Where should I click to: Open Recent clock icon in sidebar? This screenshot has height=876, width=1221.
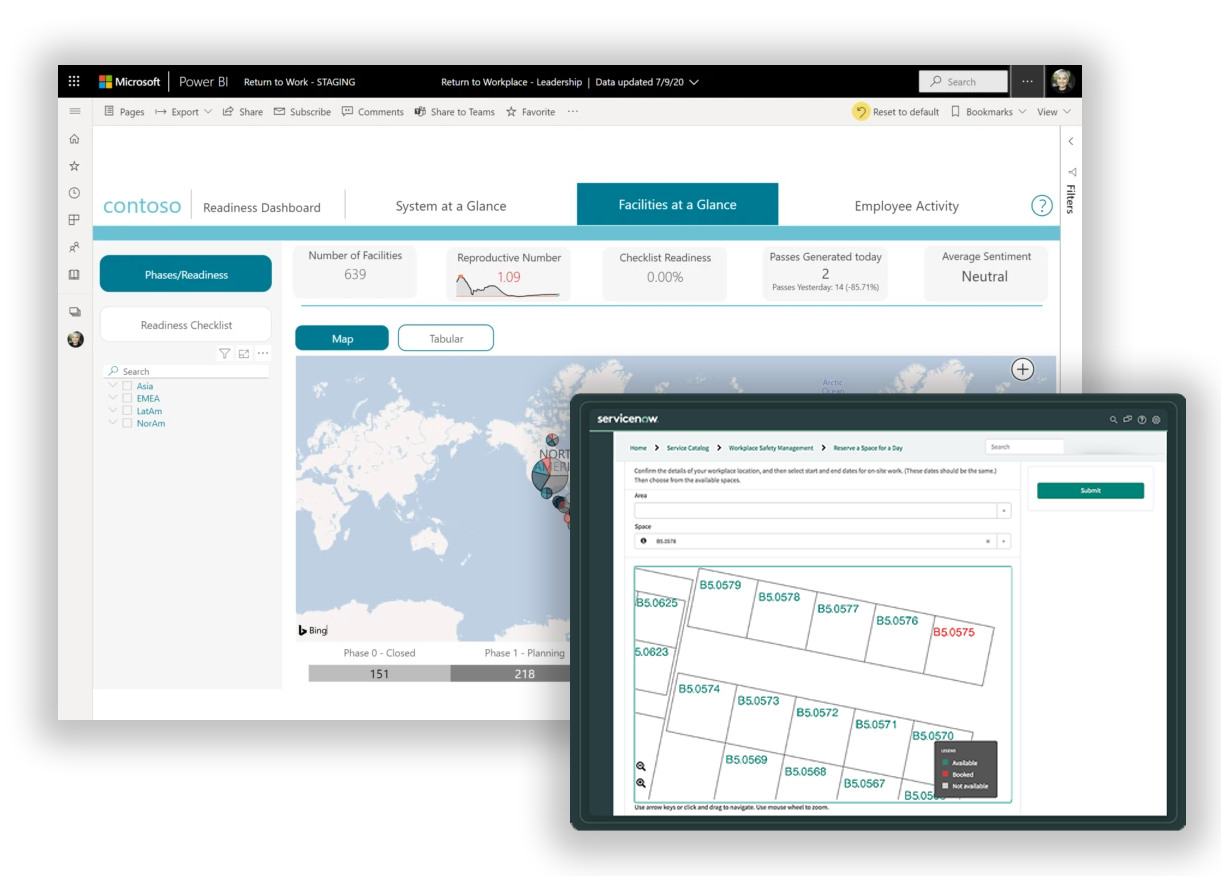coord(74,193)
